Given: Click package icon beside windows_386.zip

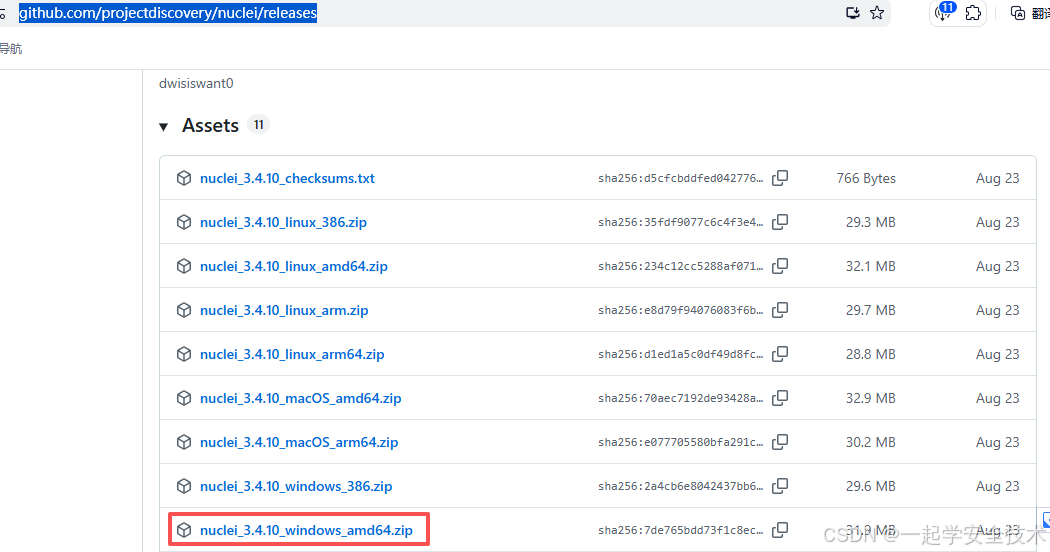Looking at the screenshot, I should (x=183, y=486).
